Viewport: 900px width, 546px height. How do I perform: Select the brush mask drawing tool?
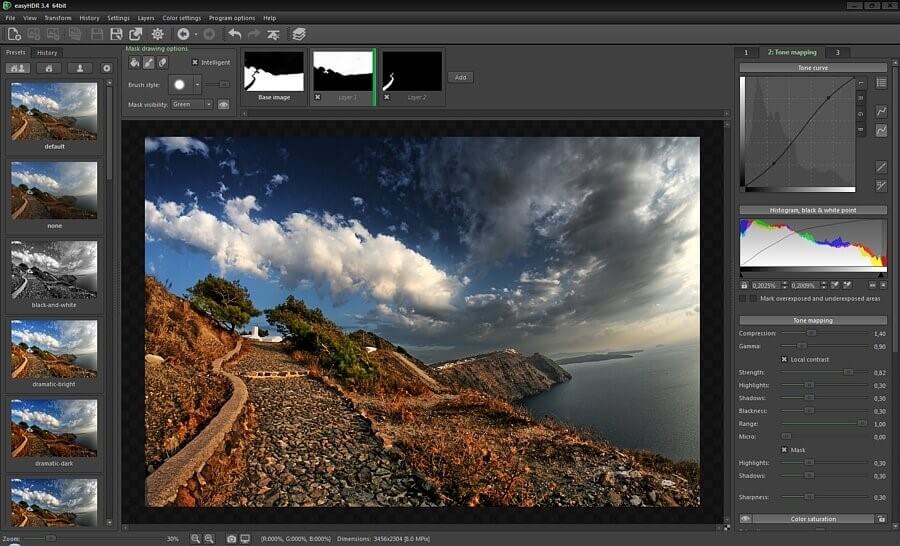(x=148, y=63)
